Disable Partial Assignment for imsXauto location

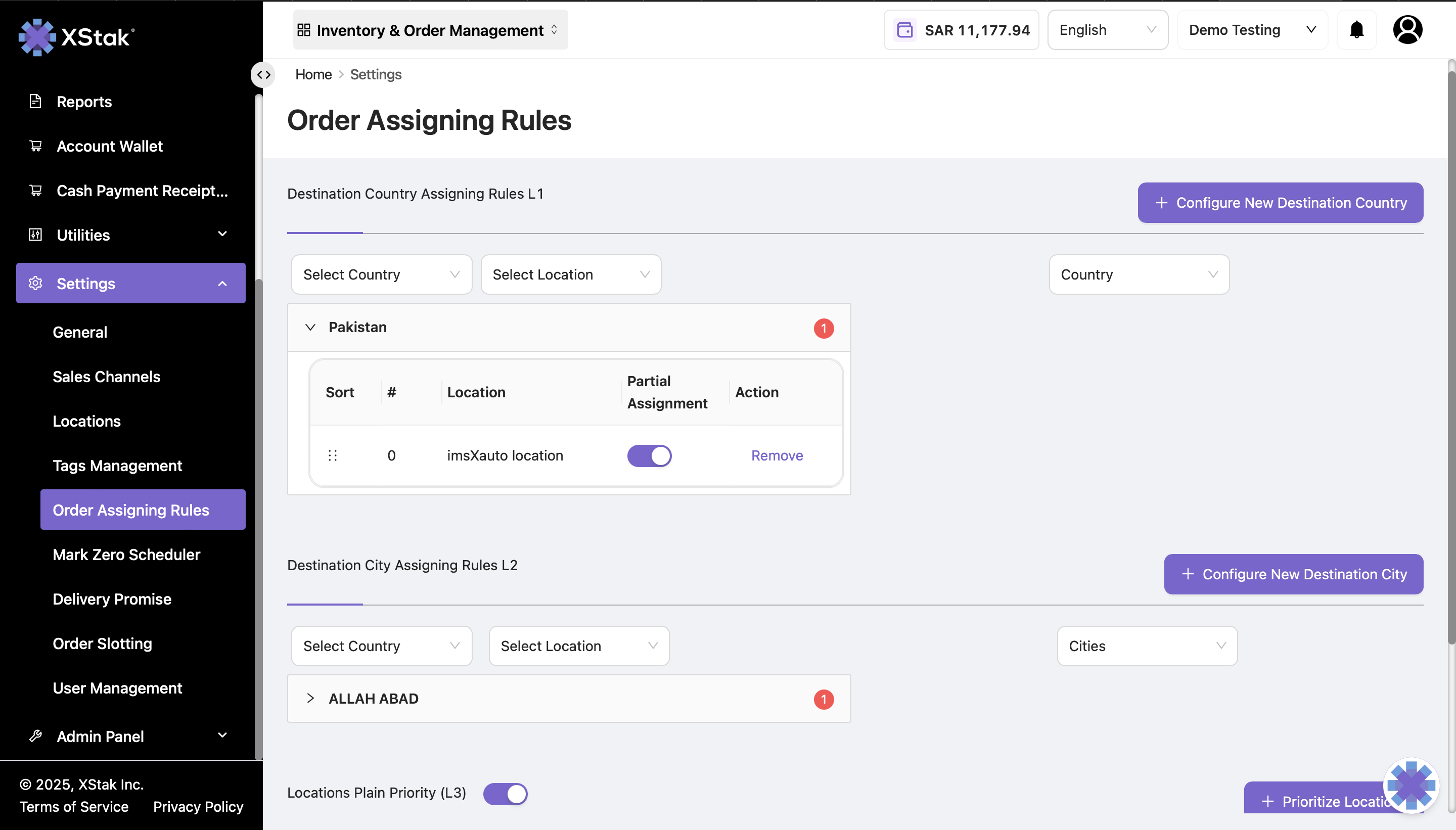[649, 455]
